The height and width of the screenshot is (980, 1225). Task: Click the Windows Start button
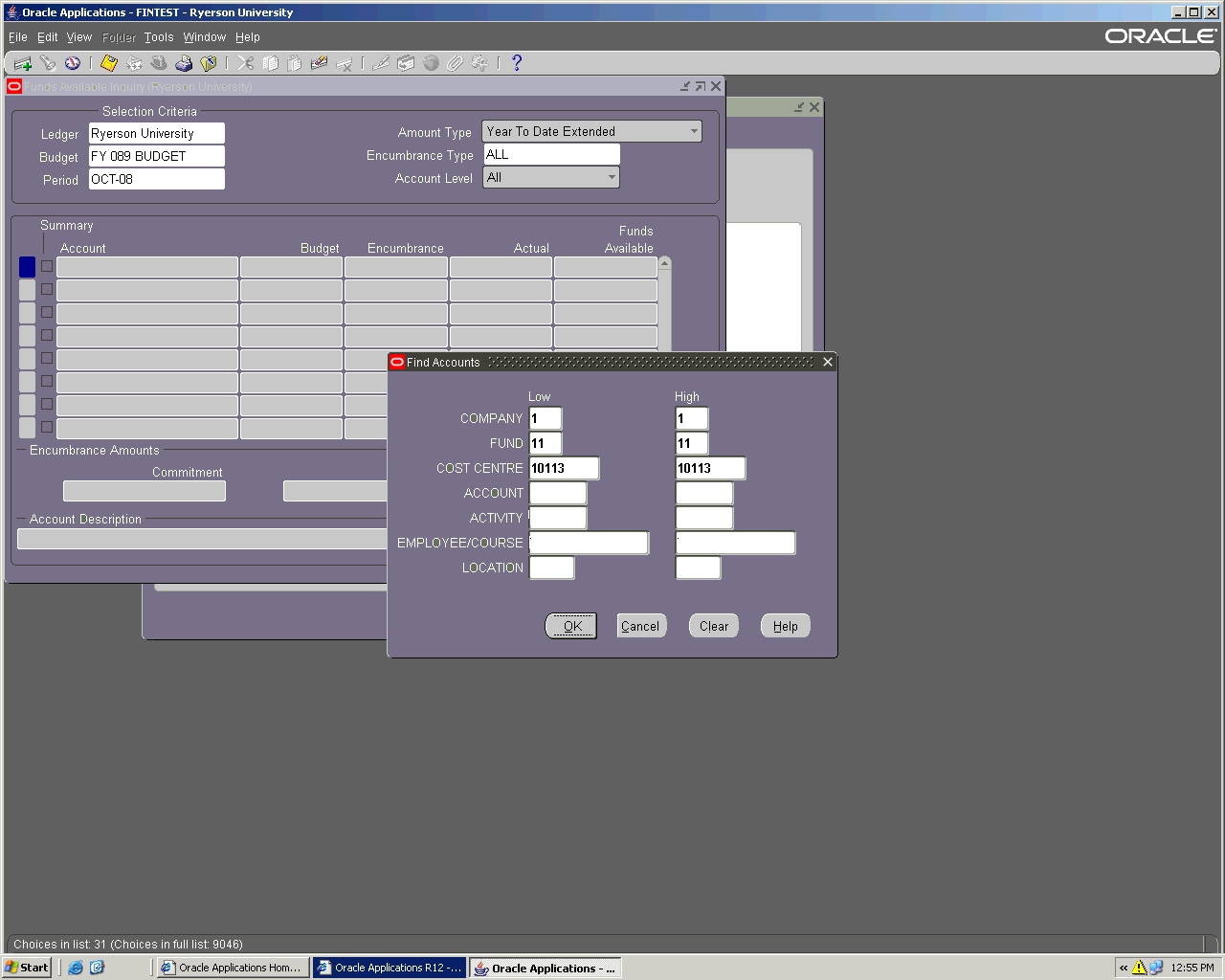pos(27,968)
